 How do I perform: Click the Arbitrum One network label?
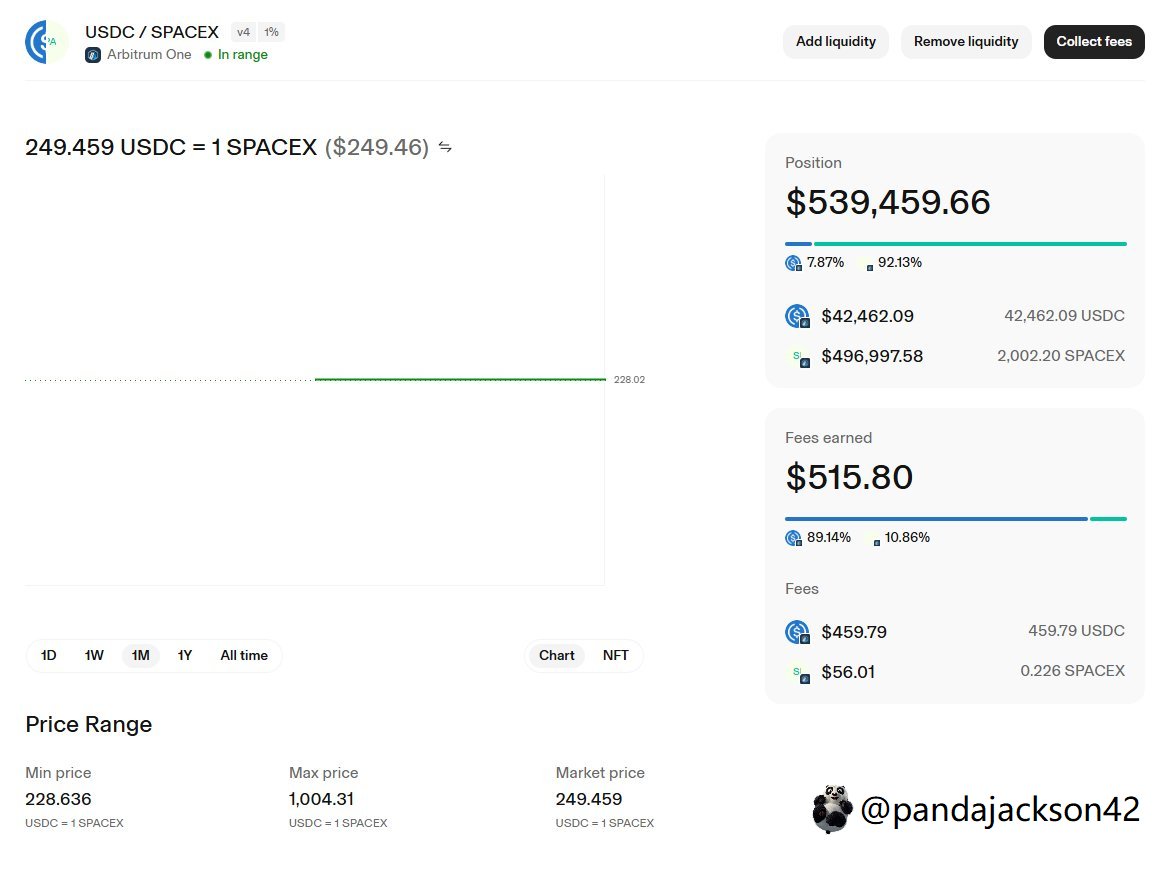coord(149,55)
